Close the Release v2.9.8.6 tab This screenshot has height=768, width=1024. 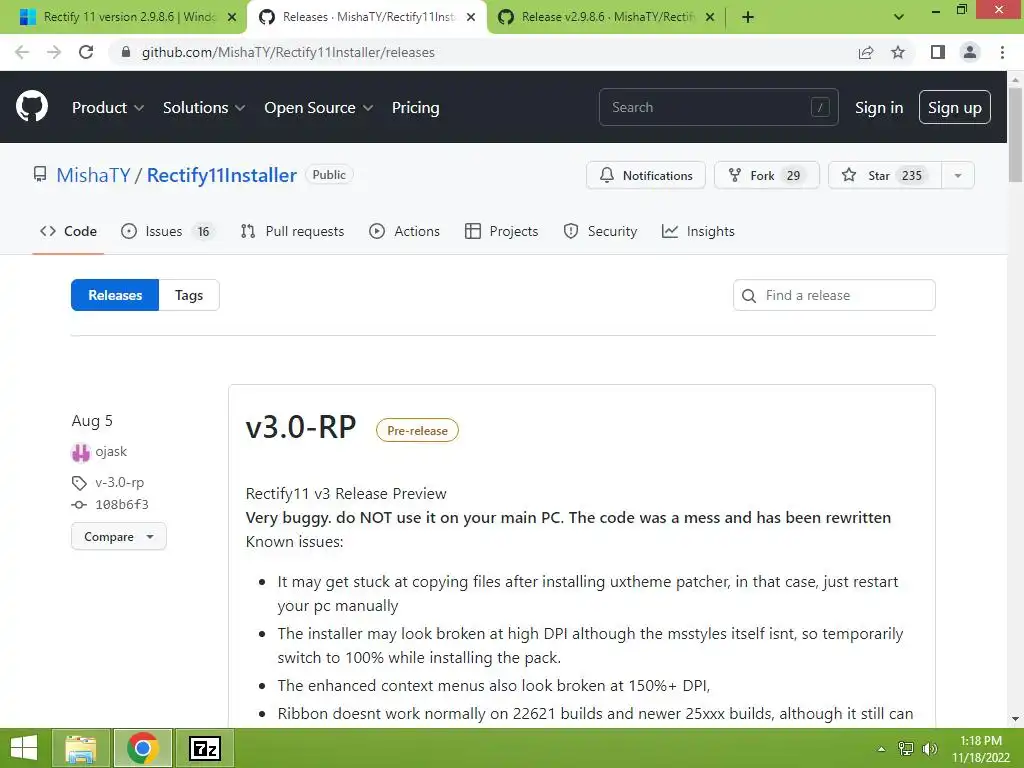710,17
